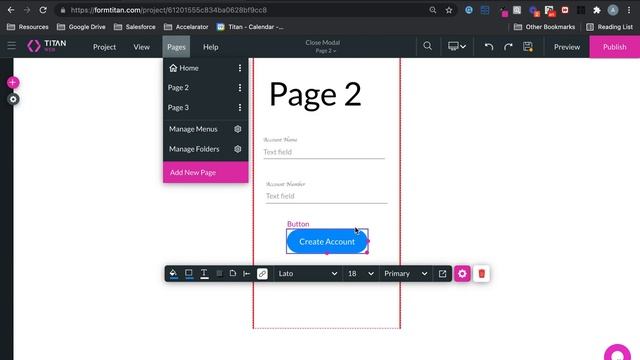Redo the last action
This screenshot has height=360, width=640.
pyautogui.click(x=508, y=47)
